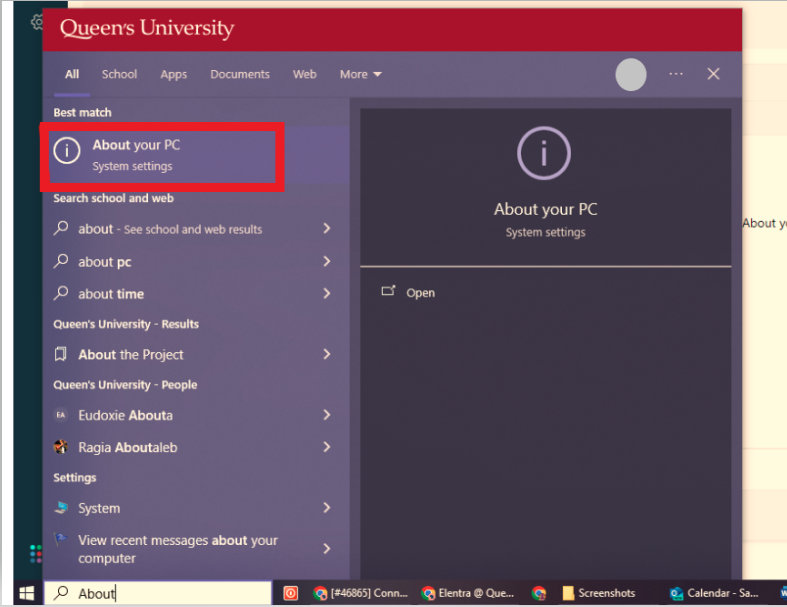
Task: Click the EA initials avatar
Action: coord(61,415)
